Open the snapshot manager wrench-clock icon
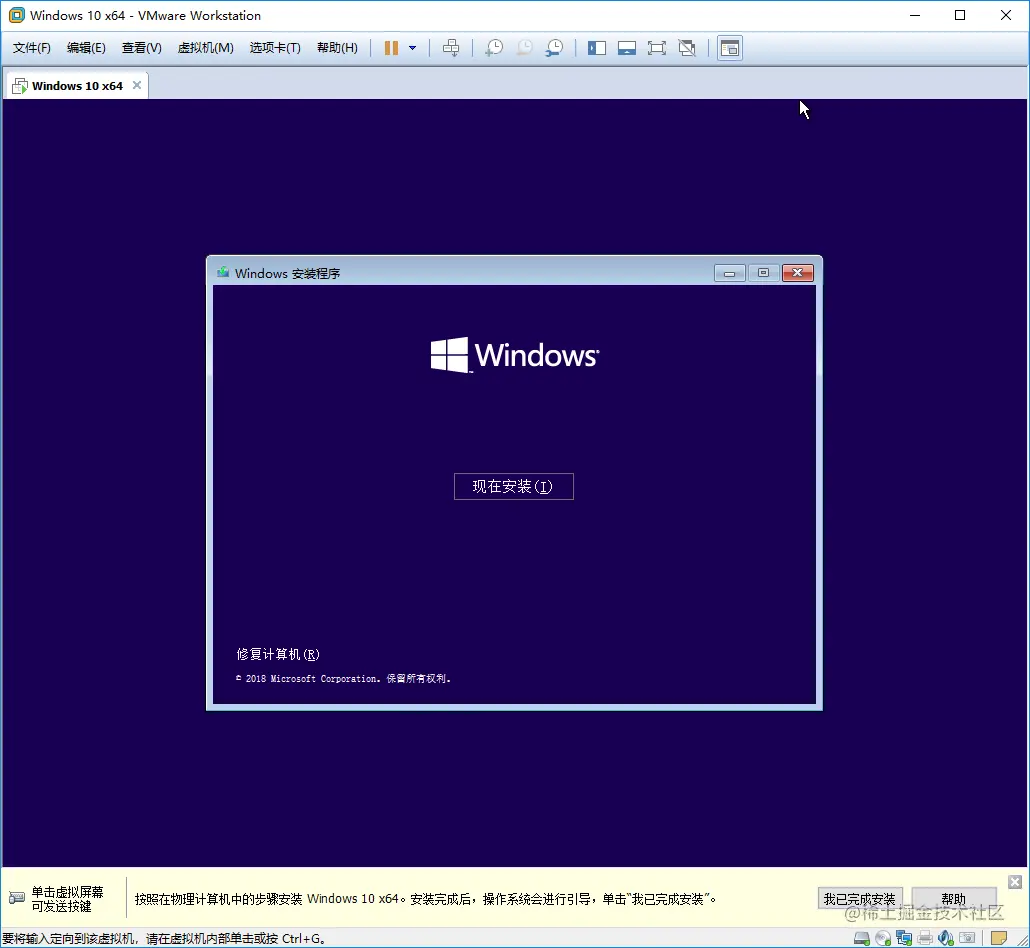The width and height of the screenshot is (1030, 948). tap(554, 48)
